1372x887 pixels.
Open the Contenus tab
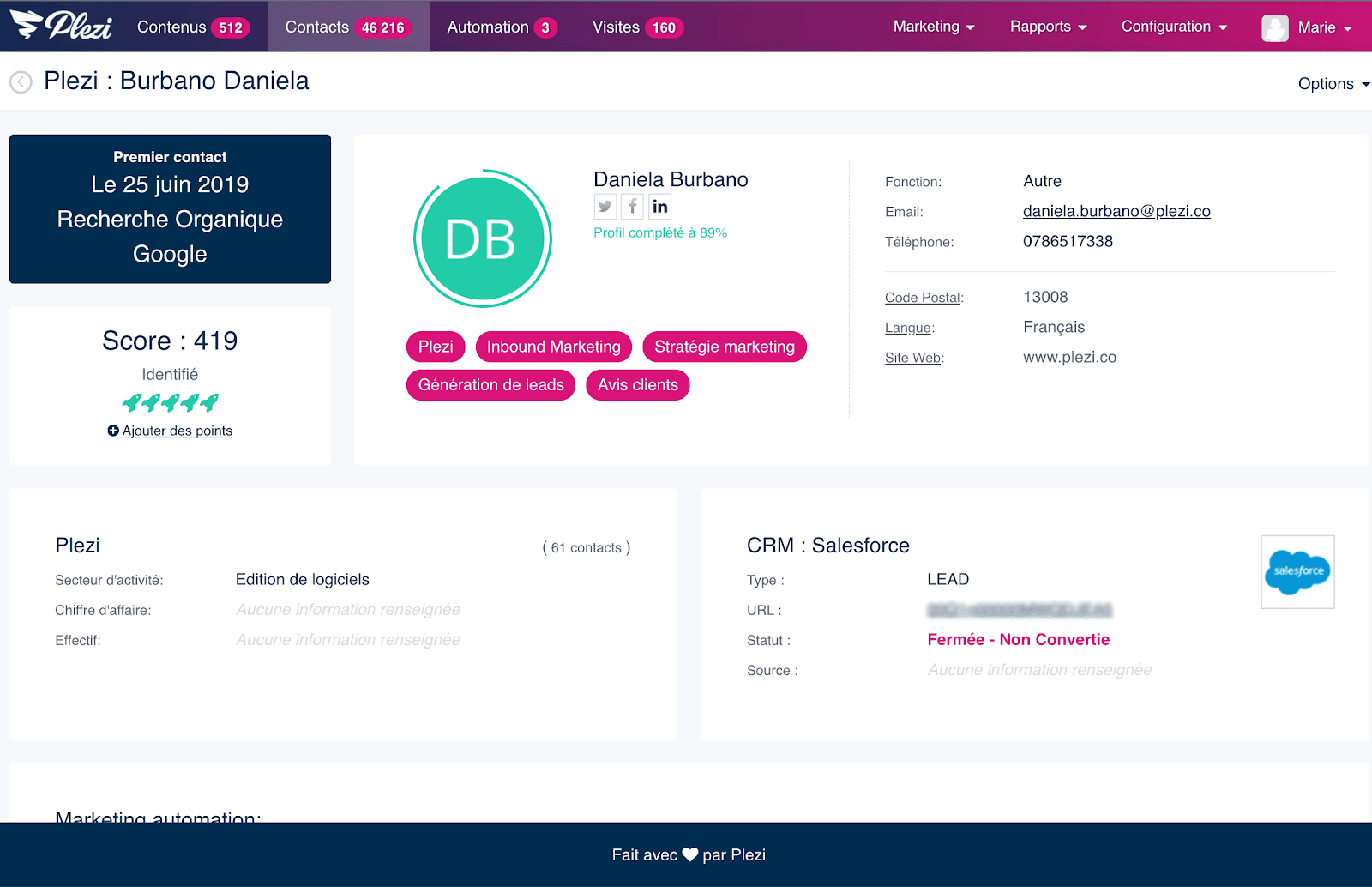tap(192, 27)
